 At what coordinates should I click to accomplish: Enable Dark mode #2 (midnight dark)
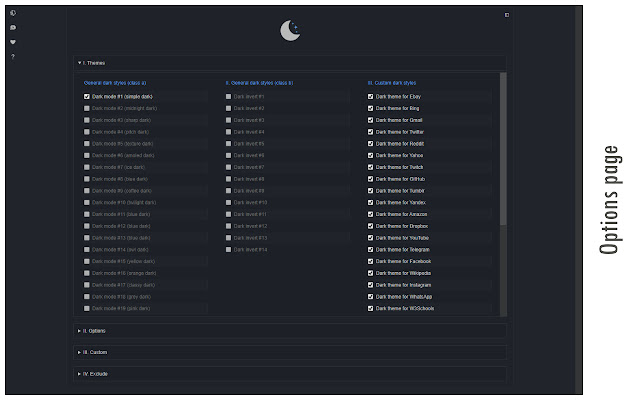(87, 108)
